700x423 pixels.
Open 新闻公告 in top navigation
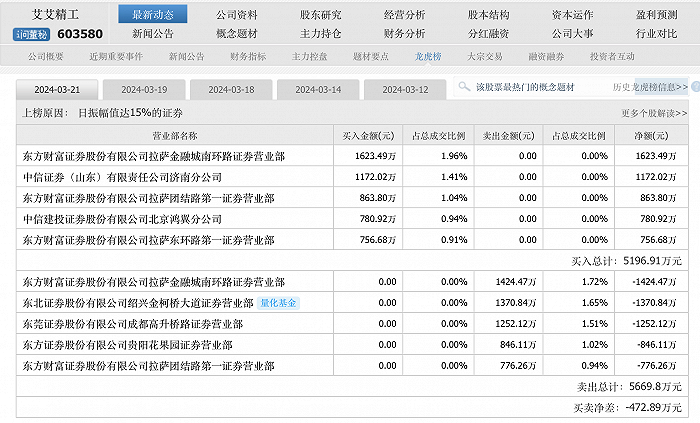(153, 33)
